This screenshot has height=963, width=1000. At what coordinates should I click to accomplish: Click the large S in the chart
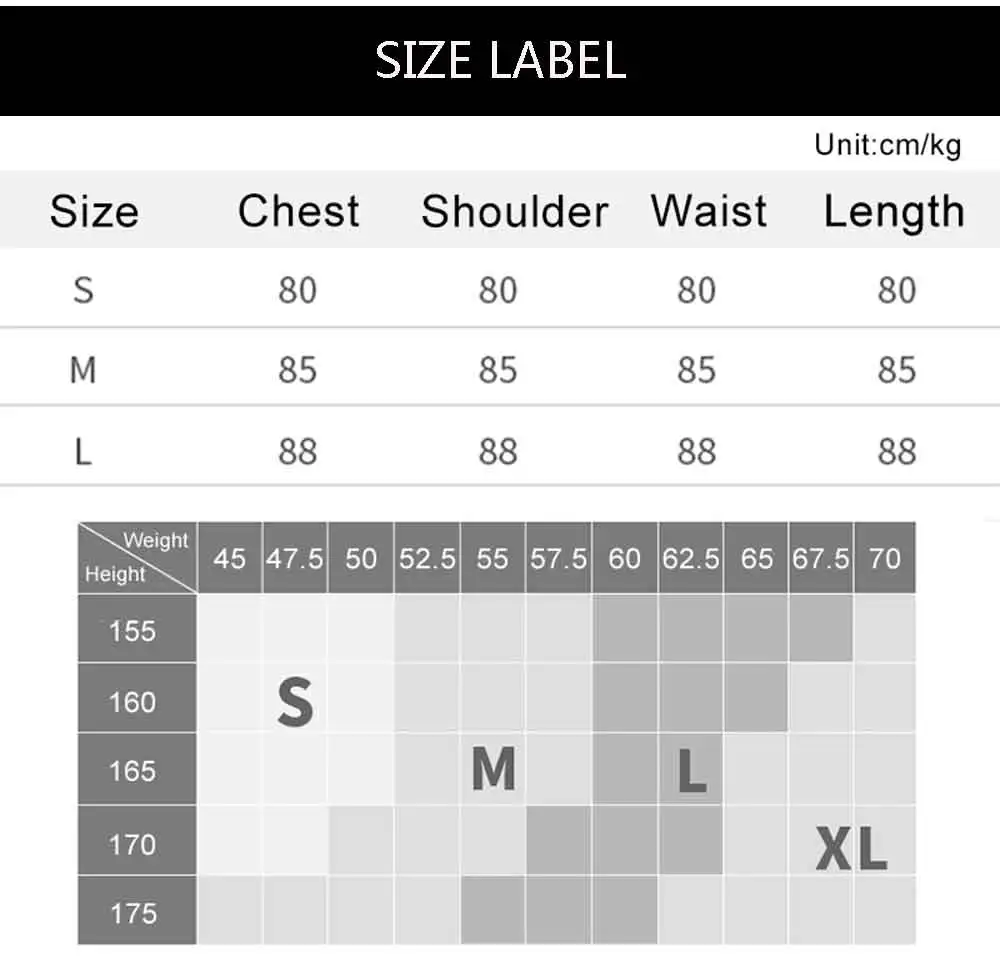coord(296,702)
